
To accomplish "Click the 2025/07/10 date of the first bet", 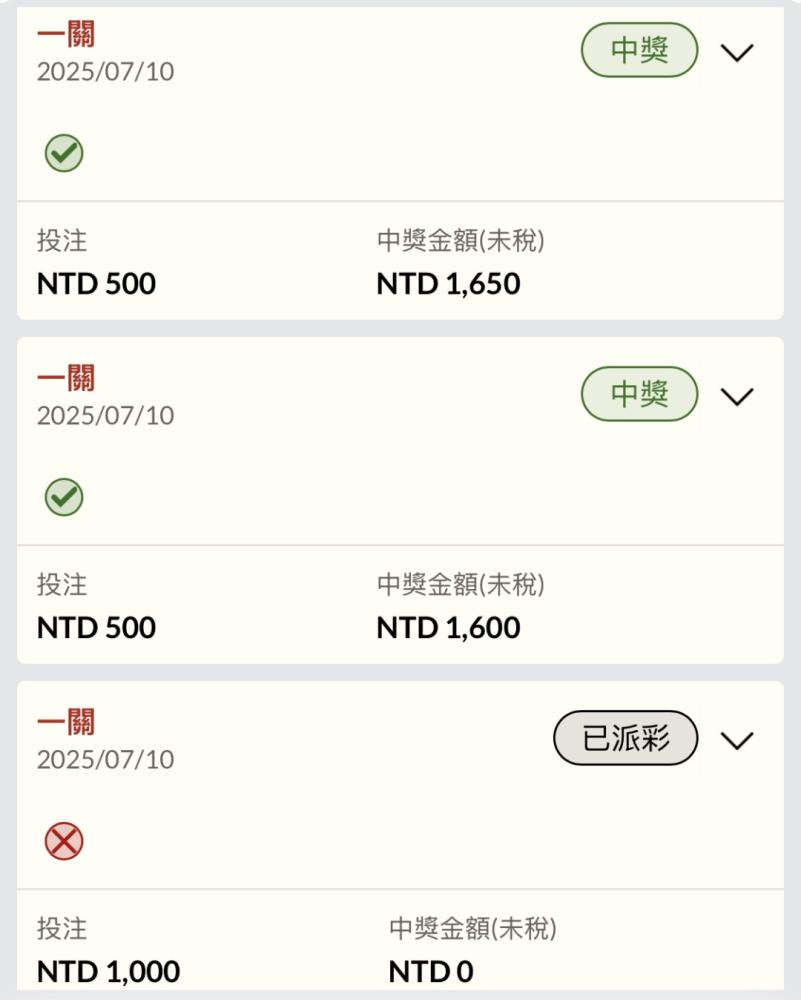I will coord(105,71).
